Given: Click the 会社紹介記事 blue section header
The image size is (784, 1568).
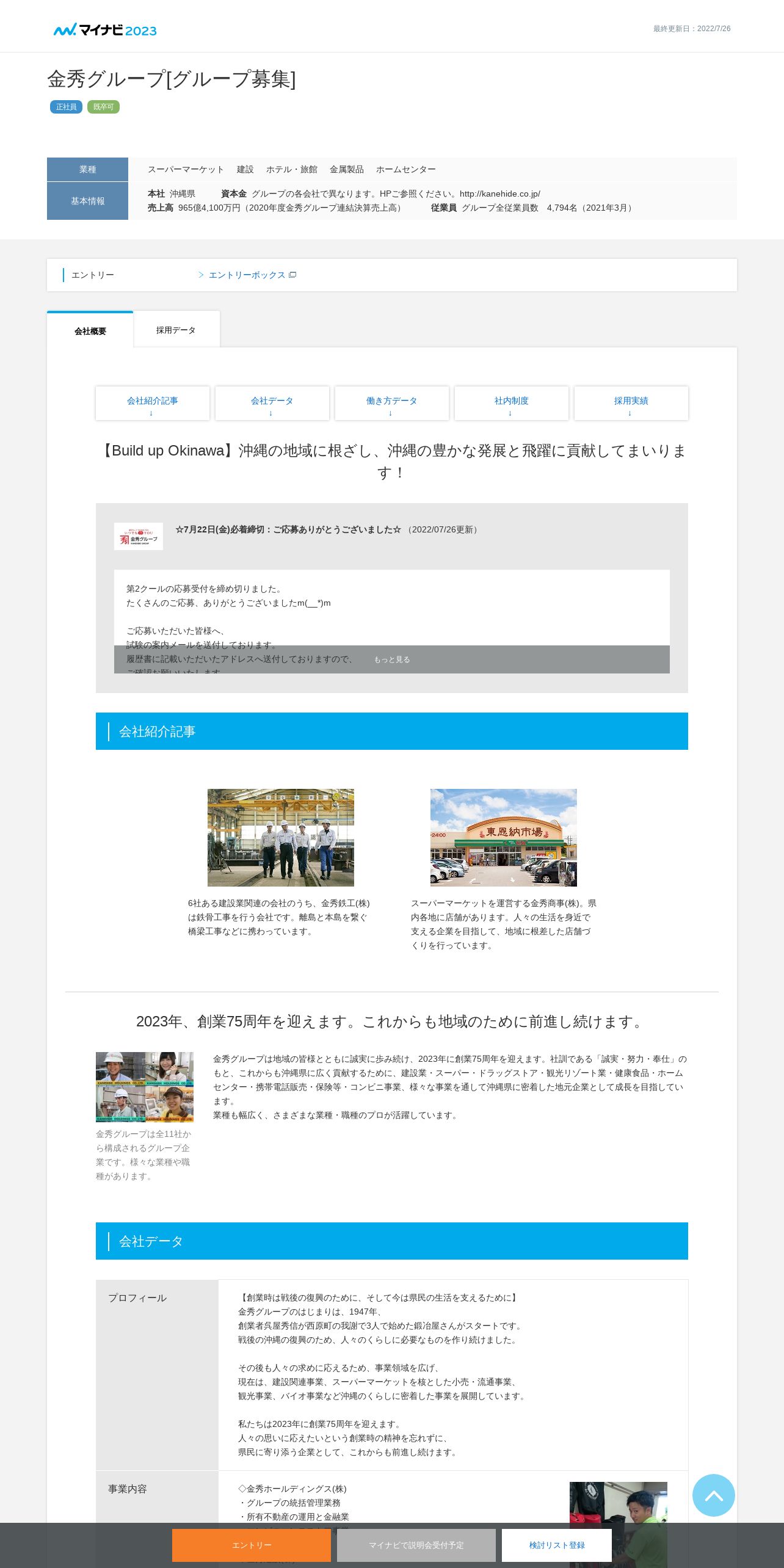Looking at the screenshot, I should tap(392, 731).
